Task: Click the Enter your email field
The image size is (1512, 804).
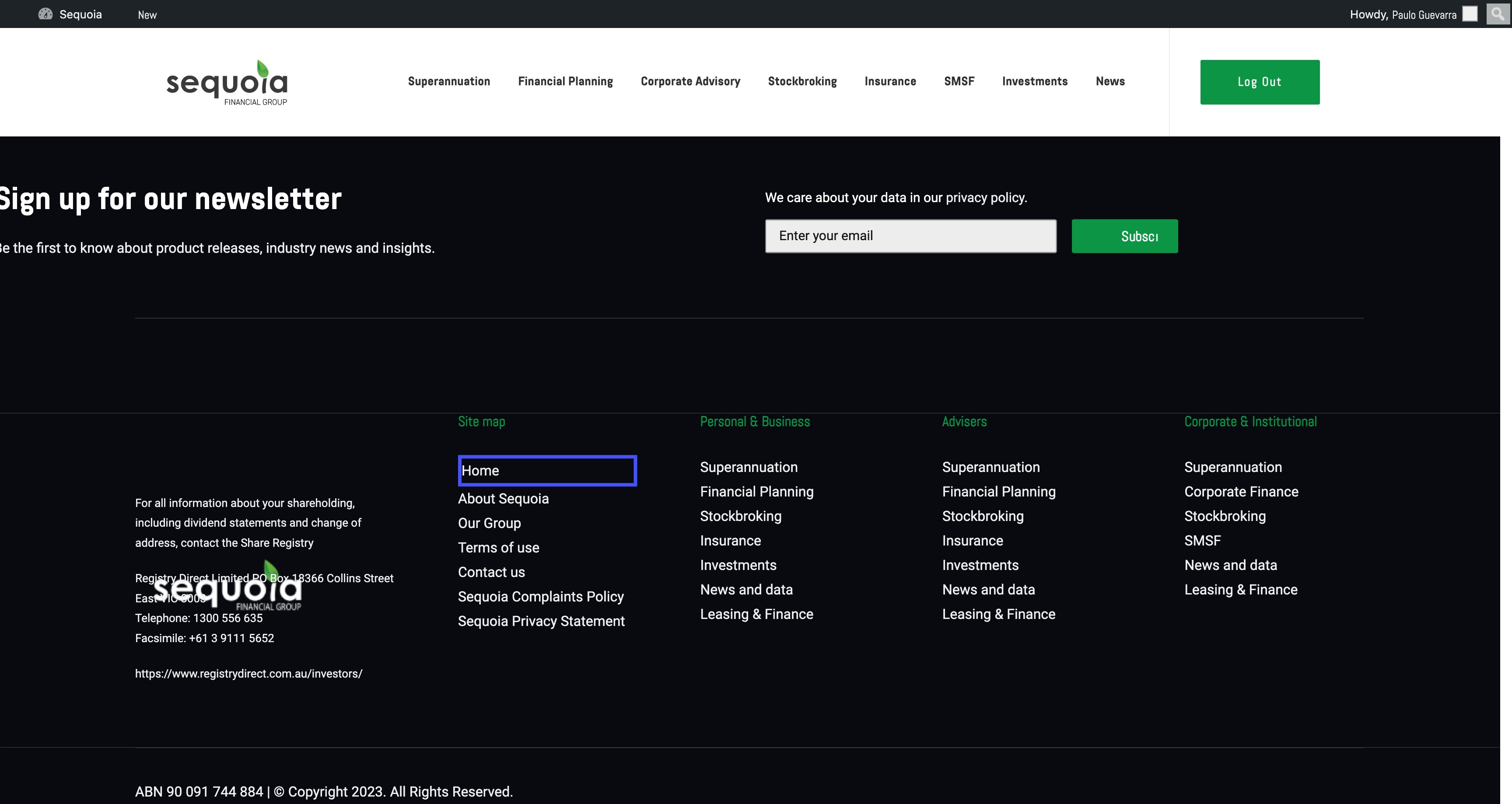Action: (x=910, y=236)
